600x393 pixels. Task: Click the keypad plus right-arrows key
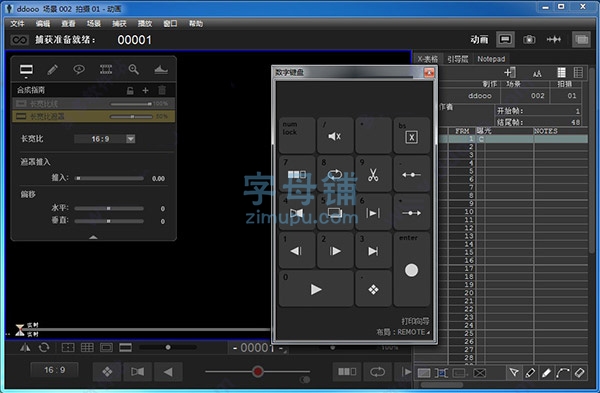pyautogui.click(x=412, y=212)
